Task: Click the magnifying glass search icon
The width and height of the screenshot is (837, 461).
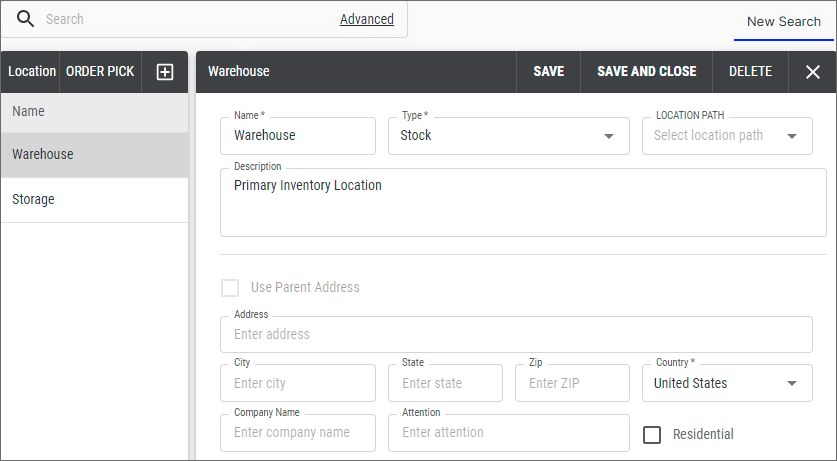Action: coord(25,19)
